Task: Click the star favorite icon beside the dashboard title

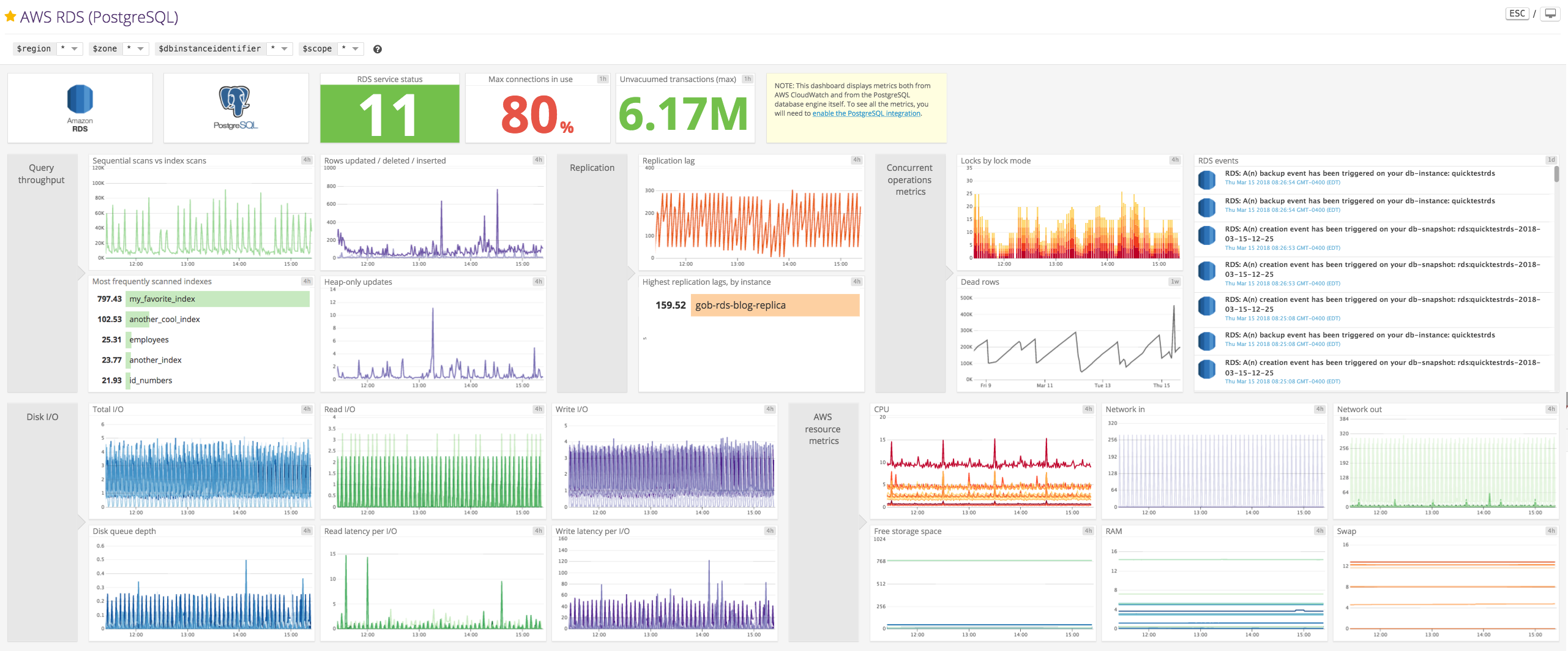Action: (x=10, y=17)
